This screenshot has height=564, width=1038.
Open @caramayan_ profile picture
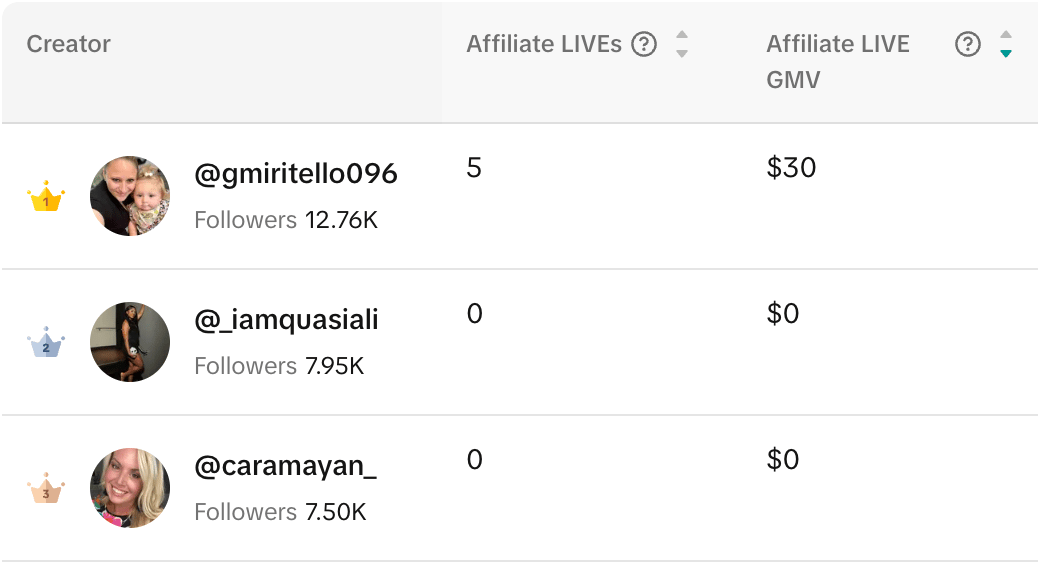(130, 489)
